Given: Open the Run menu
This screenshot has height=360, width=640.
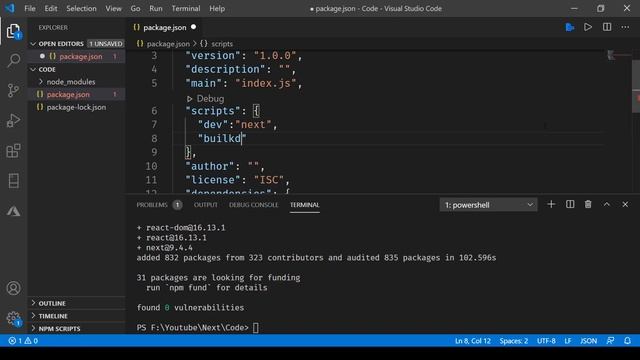Looking at the screenshot, I should click(x=156, y=8).
